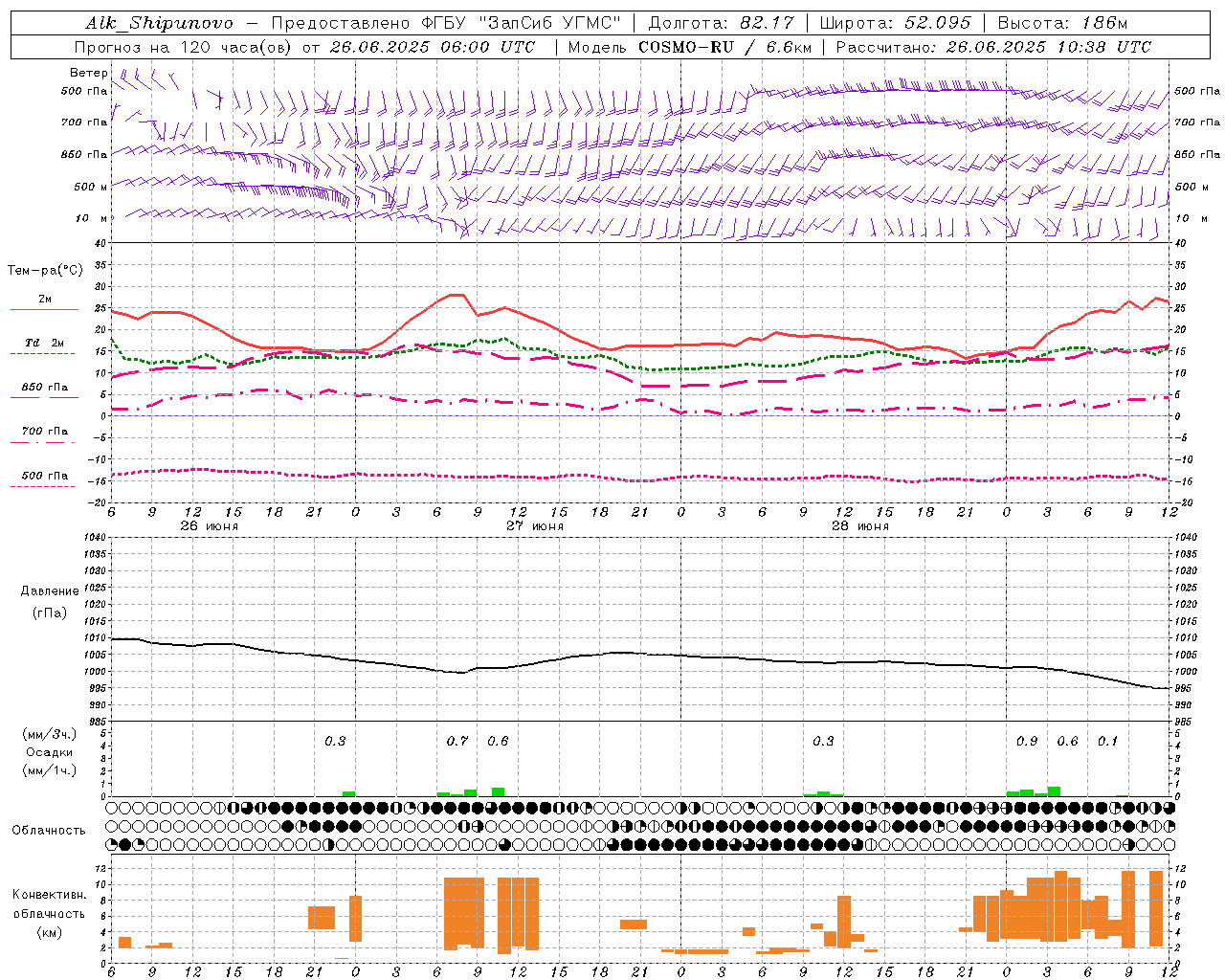1225x980 pixels.
Task: Select the "Высота: 186м" elevation text
Action: [x=1063, y=23]
